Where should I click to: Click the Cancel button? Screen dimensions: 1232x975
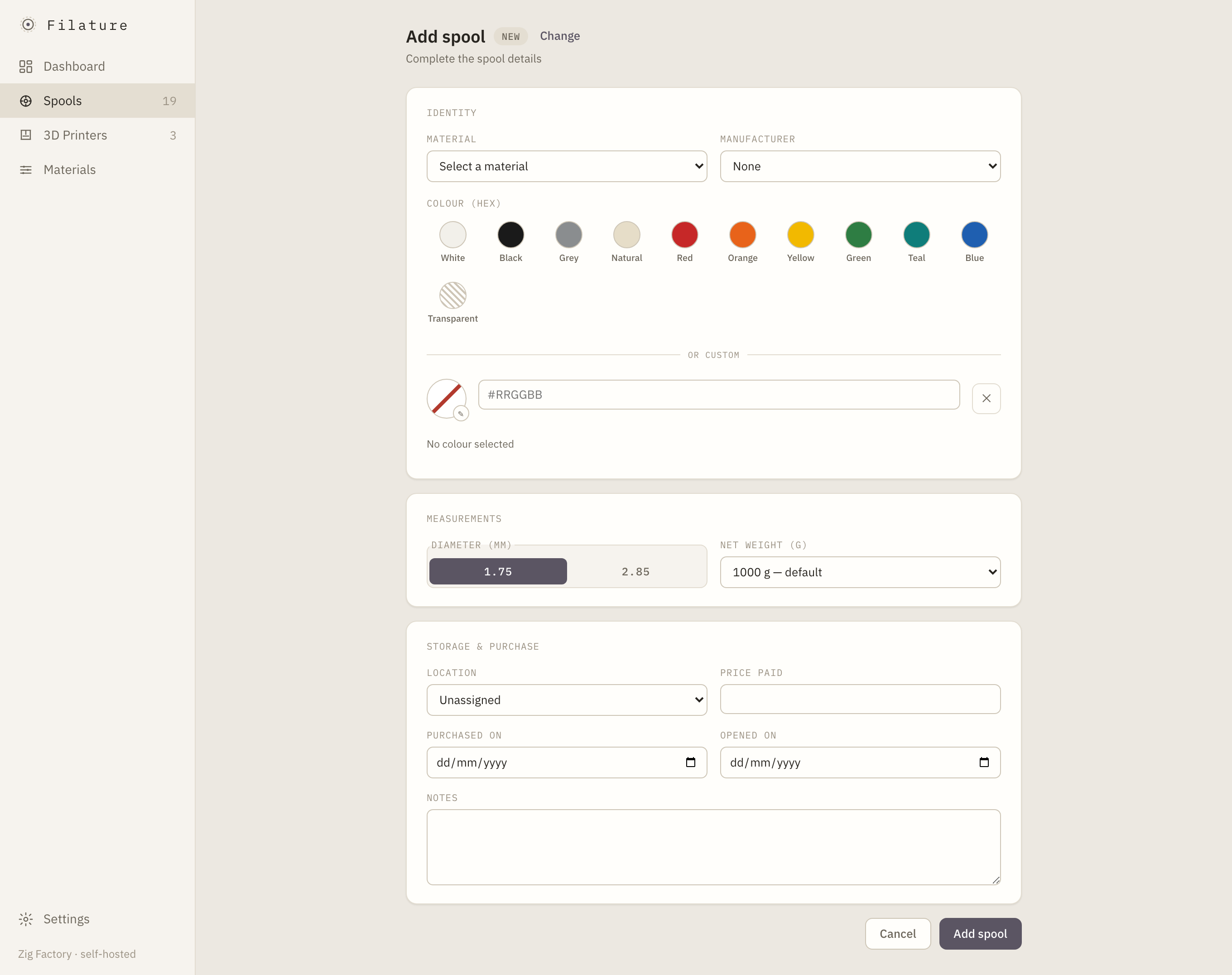coord(898,934)
